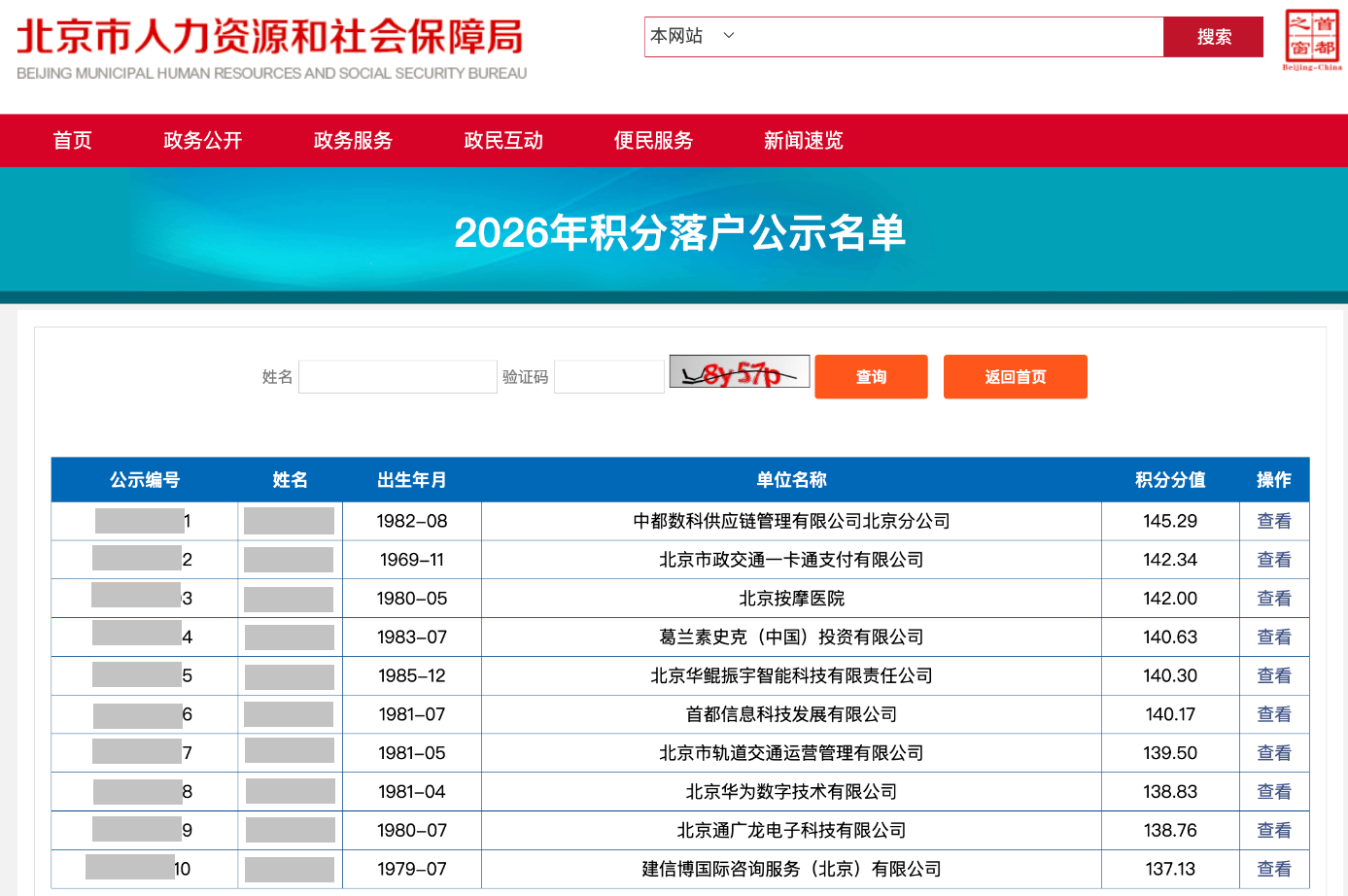
Task: Click the page title 2026年积分落户公示名单
Action: [x=680, y=232]
